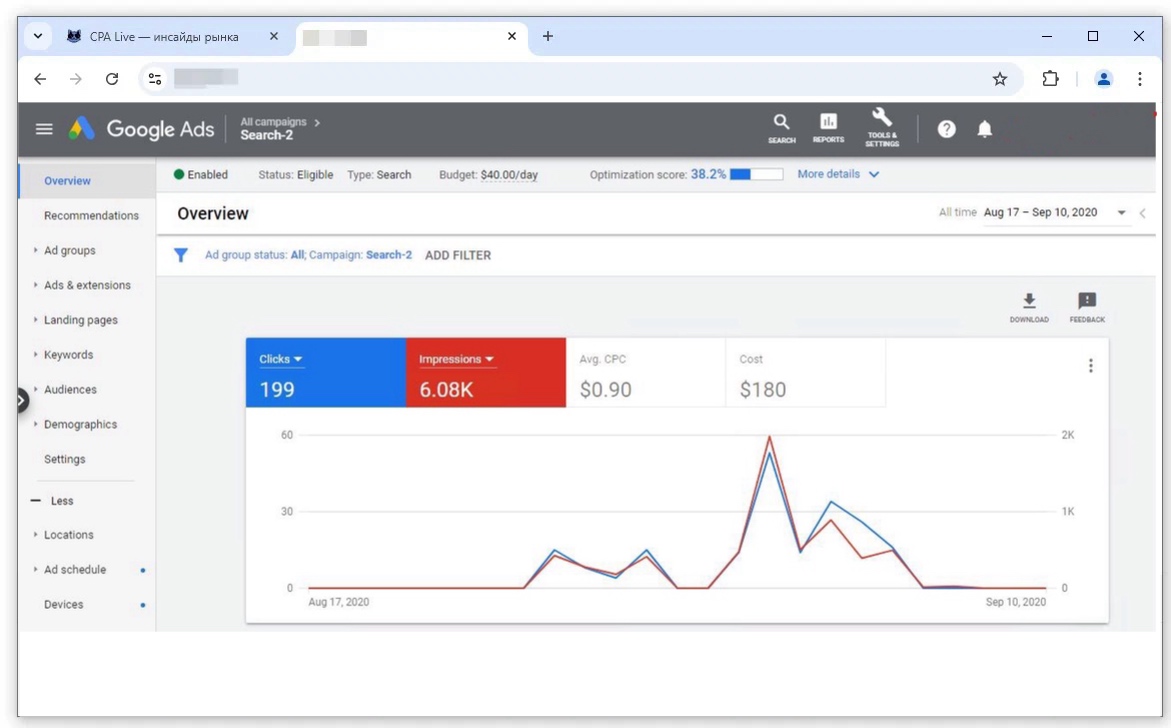Open the browser extensions puzzle icon
The width and height of the screenshot is (1171, 728).
click(1050, 78)
